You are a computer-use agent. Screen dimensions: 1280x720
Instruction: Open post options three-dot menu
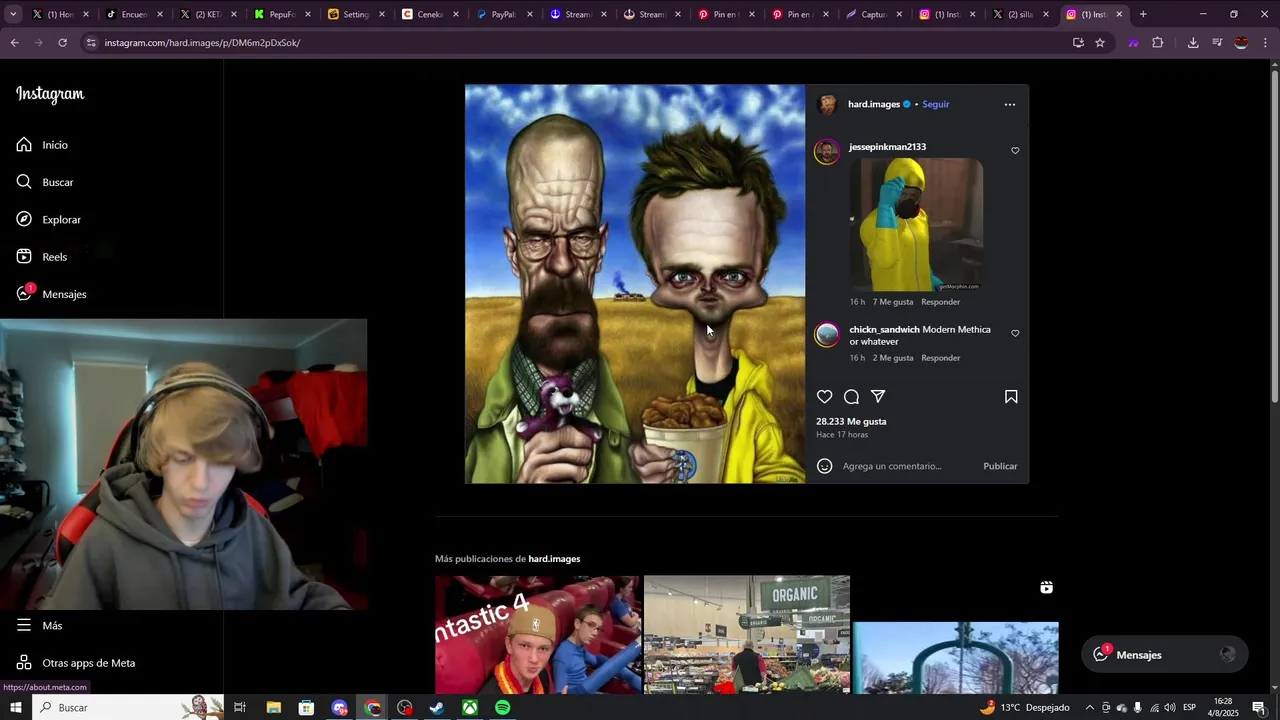(x=1009, y=104)
